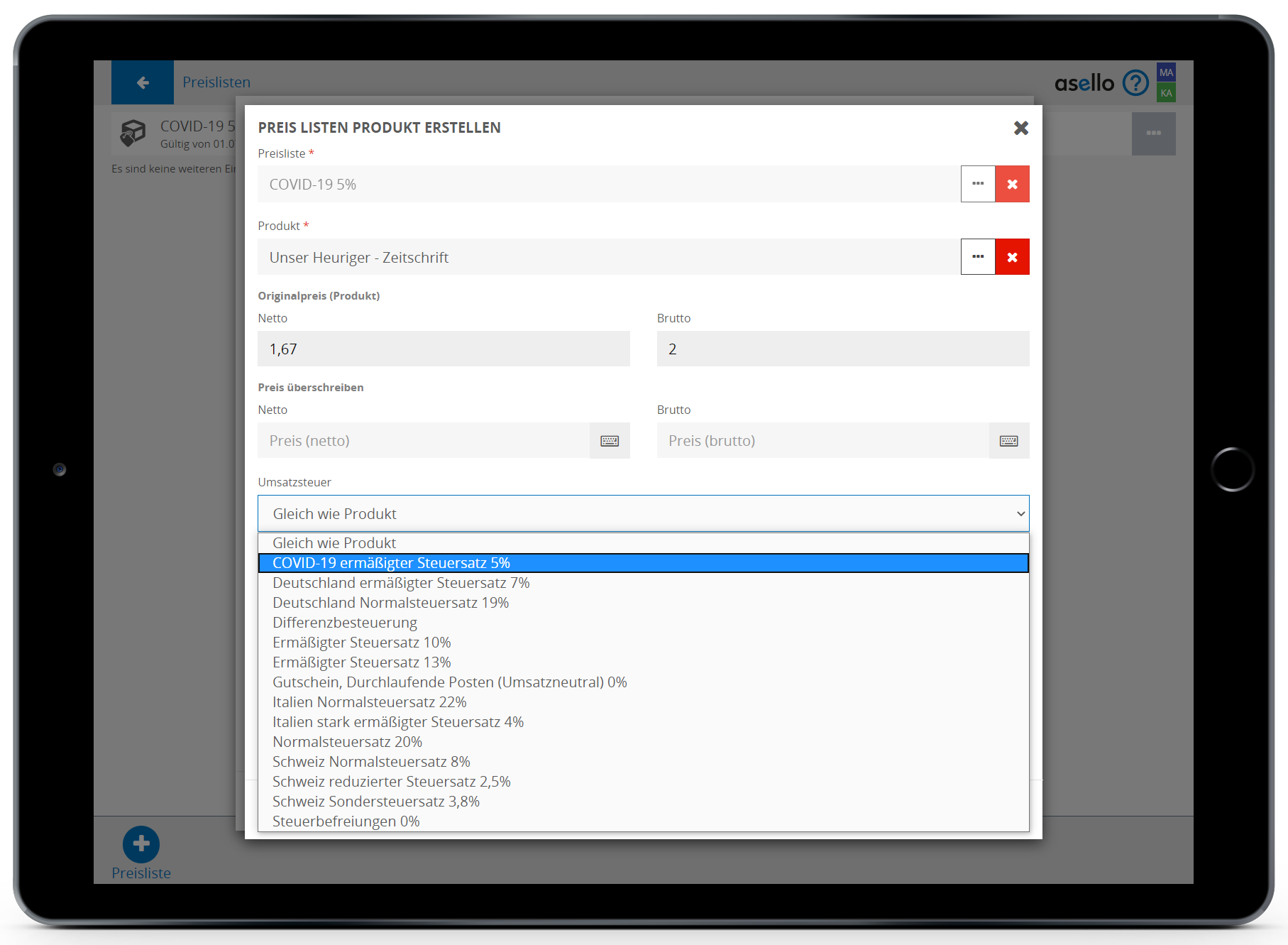
Task: Select COVID-19 ermäßigter Steuersatz 5%
Action: (391, 563)
